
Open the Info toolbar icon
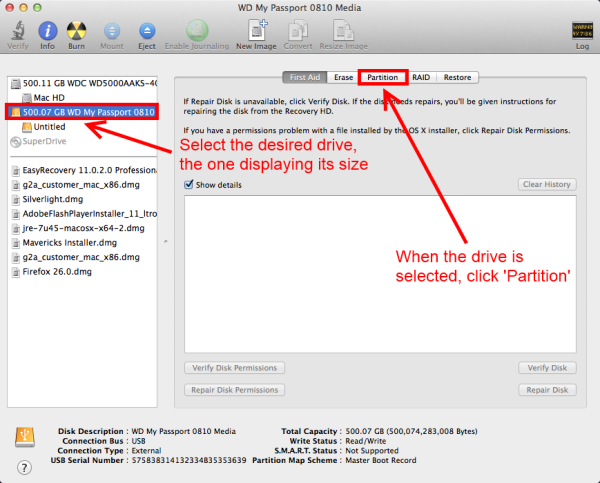47,31
